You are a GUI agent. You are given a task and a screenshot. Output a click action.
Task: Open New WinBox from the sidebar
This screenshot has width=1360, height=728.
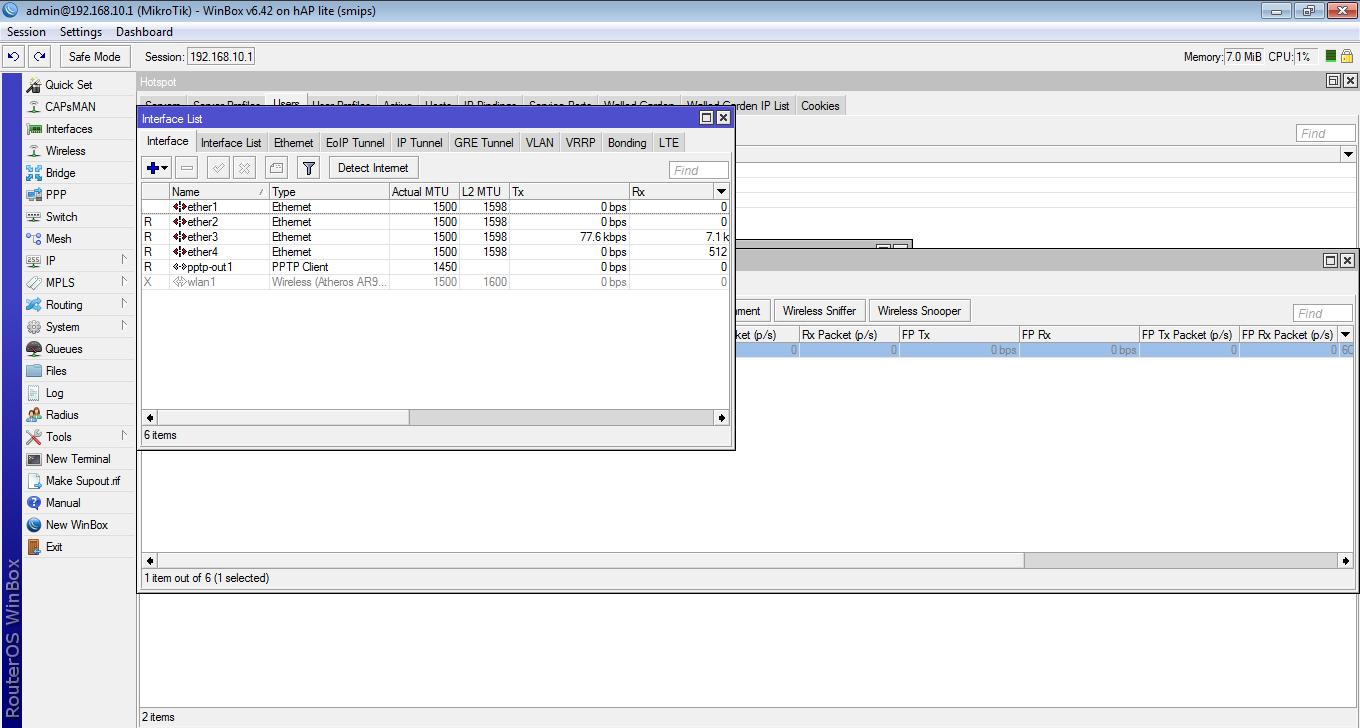coord(76,525)
